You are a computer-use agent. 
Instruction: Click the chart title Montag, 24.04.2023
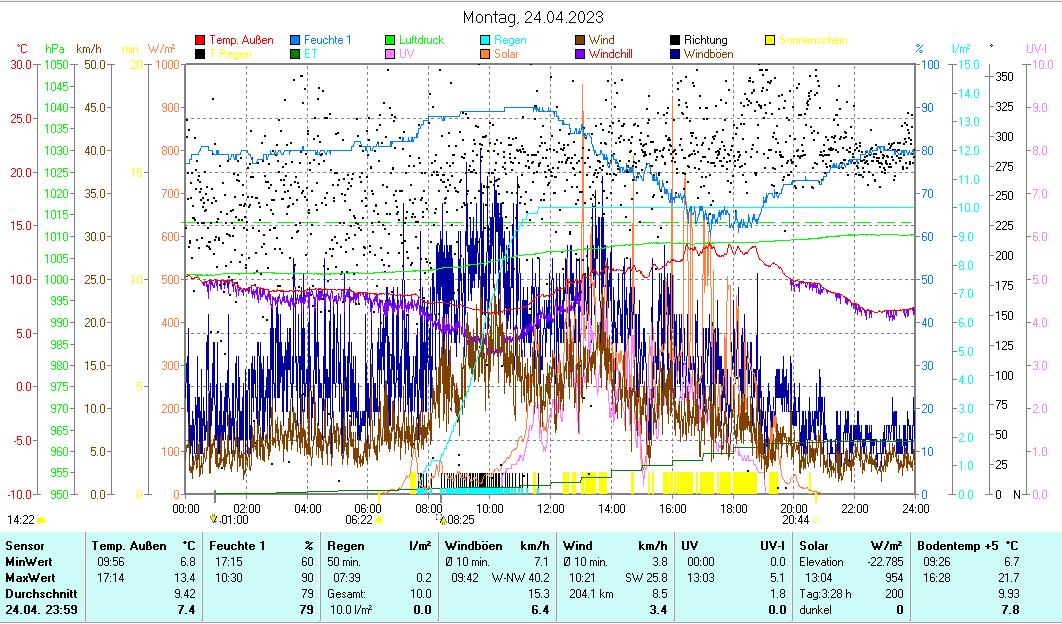533,17
